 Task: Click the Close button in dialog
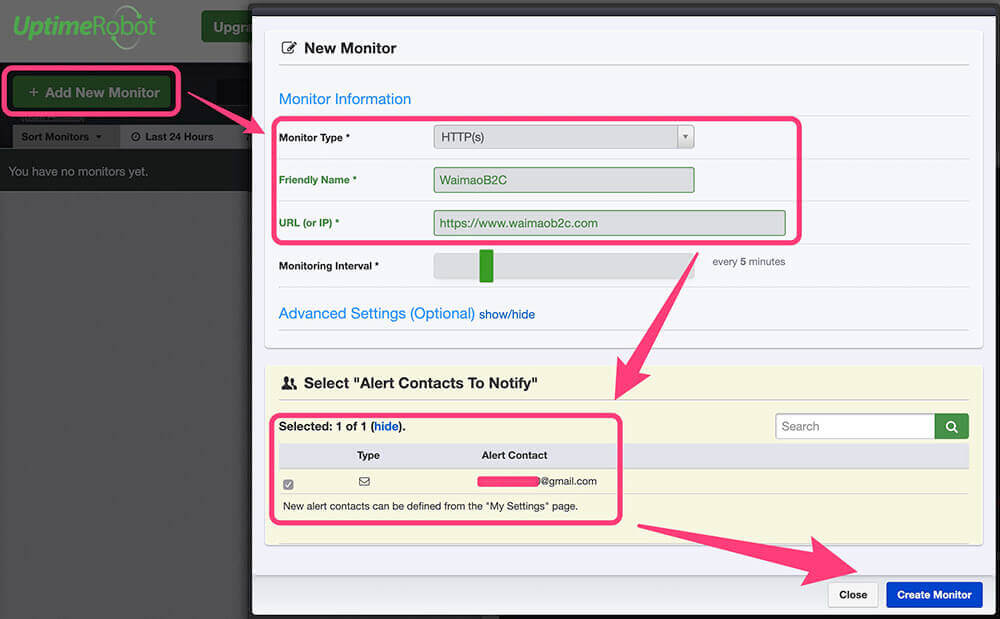pos(853,595)
